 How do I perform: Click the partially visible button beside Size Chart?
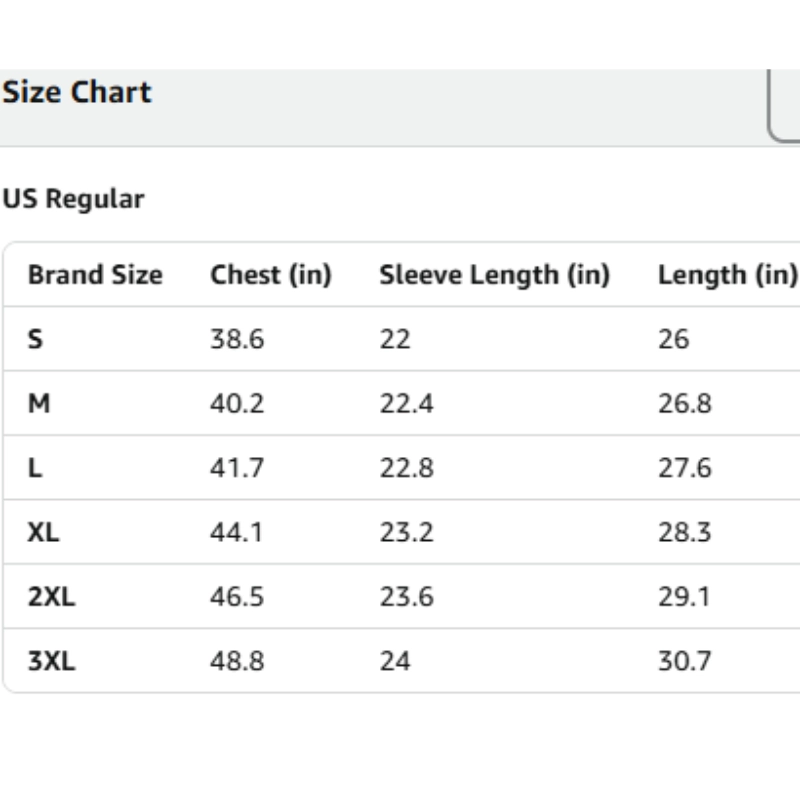(785, 108)
